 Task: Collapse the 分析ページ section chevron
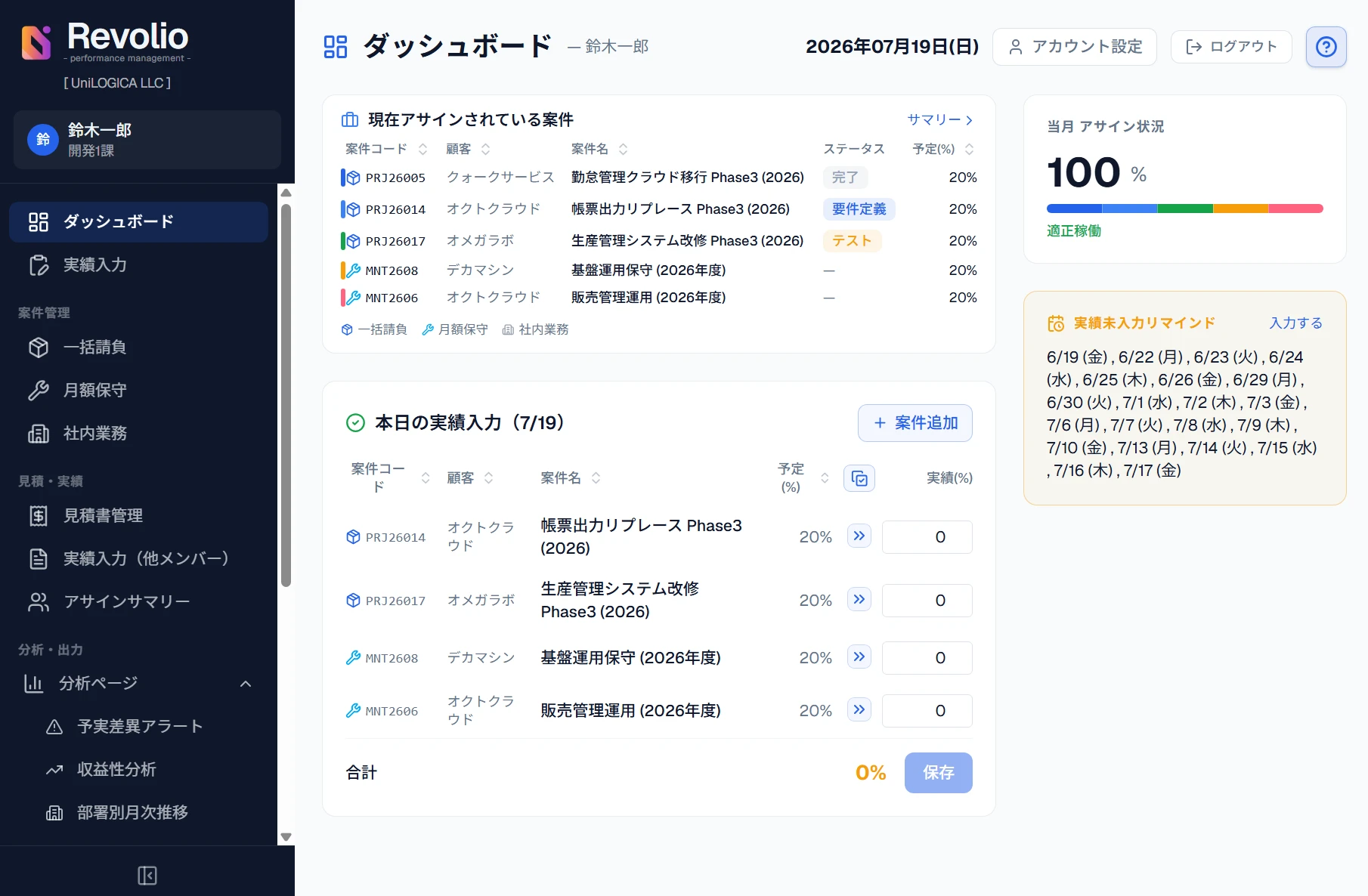tap(246, 684)
